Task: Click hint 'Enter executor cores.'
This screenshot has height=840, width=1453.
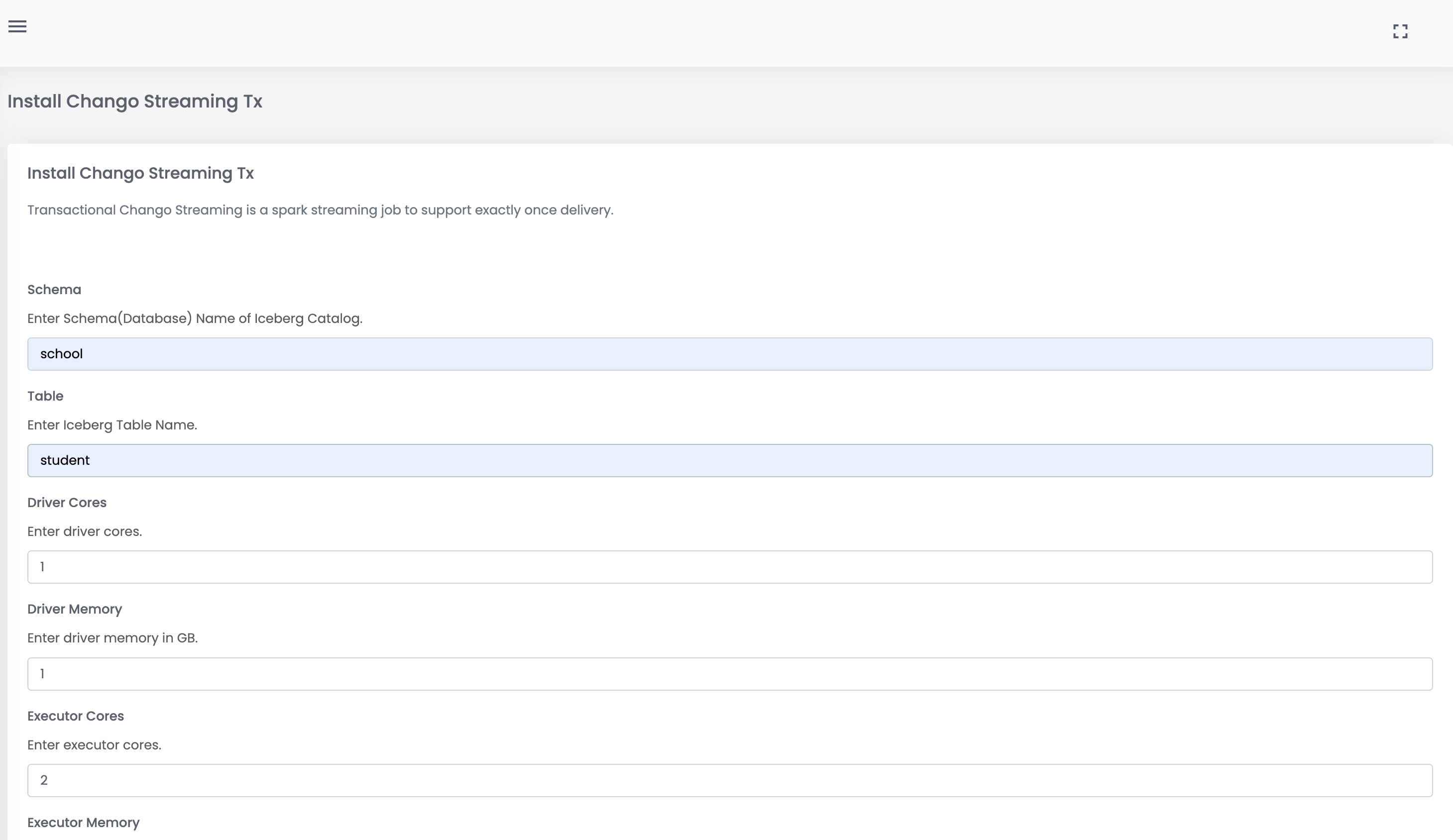Action: pyautogui.click(x=95, y=745)
